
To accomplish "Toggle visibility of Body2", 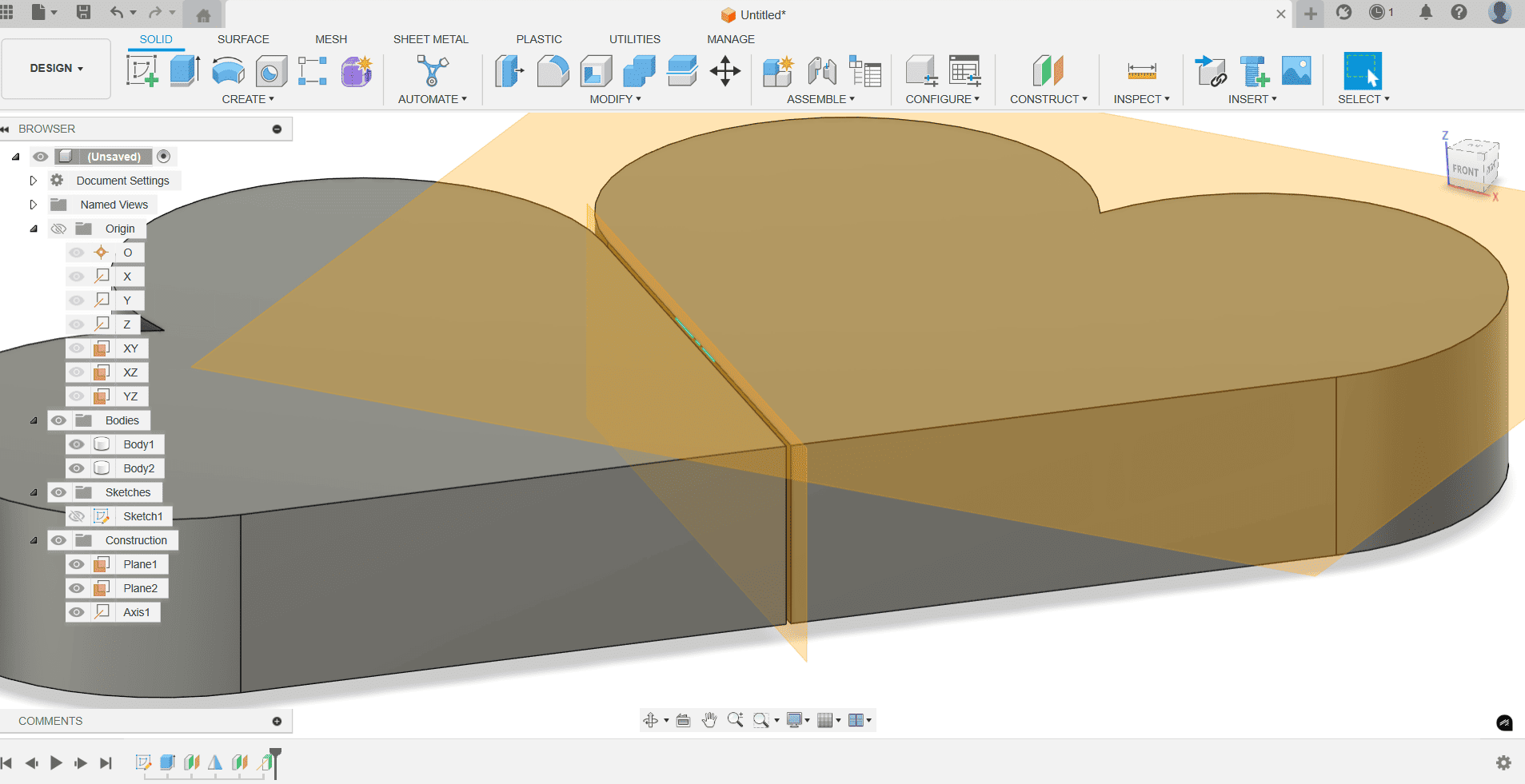I will pos(77,468).
